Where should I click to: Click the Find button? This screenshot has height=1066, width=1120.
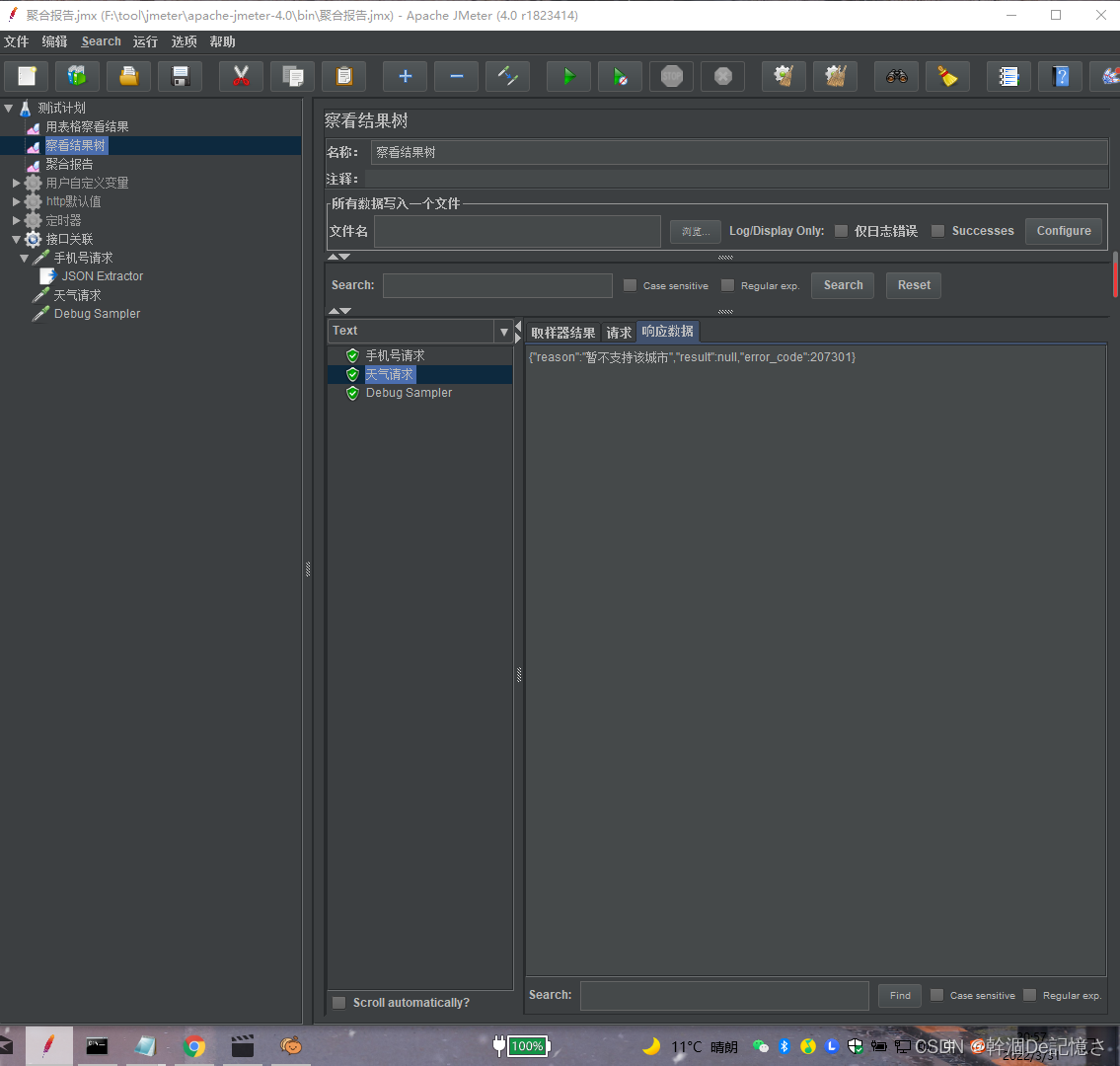pos(900,995)
